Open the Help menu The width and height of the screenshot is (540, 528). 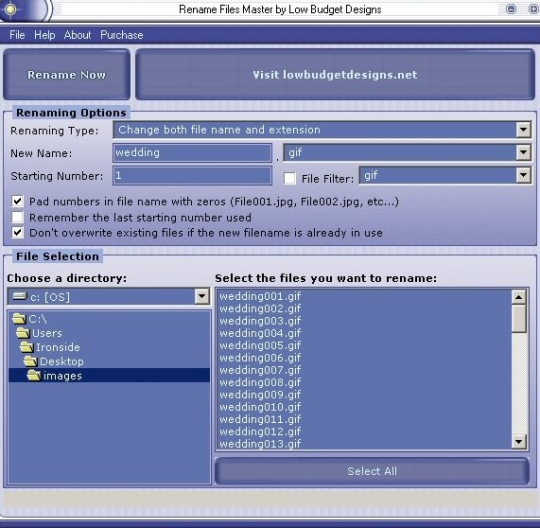[x=44, y=35]
